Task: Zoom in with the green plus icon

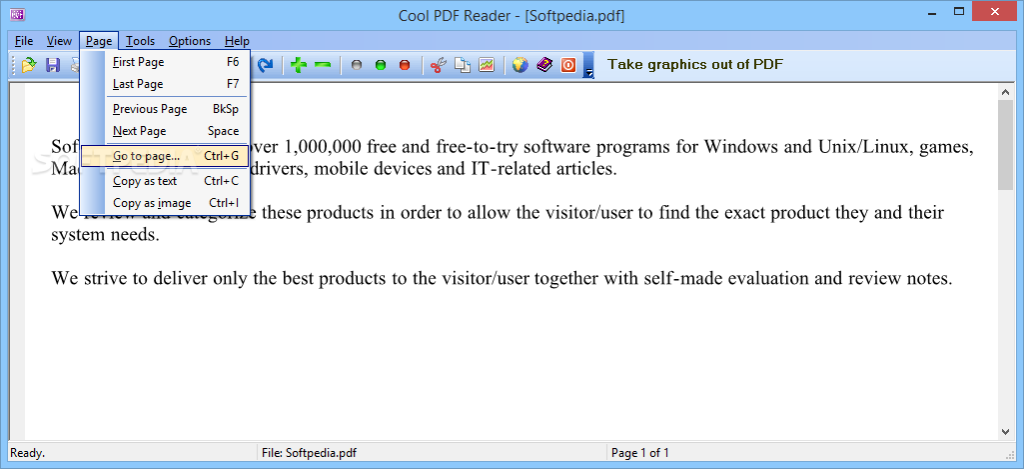Action: coord(299,65)
